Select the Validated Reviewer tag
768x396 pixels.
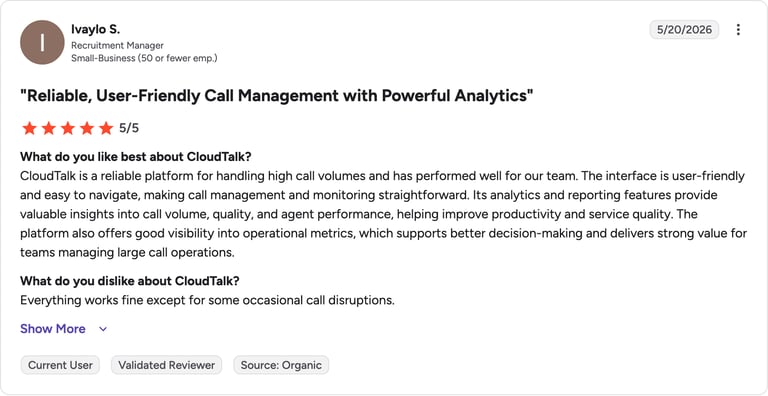(x=167, y=365)
